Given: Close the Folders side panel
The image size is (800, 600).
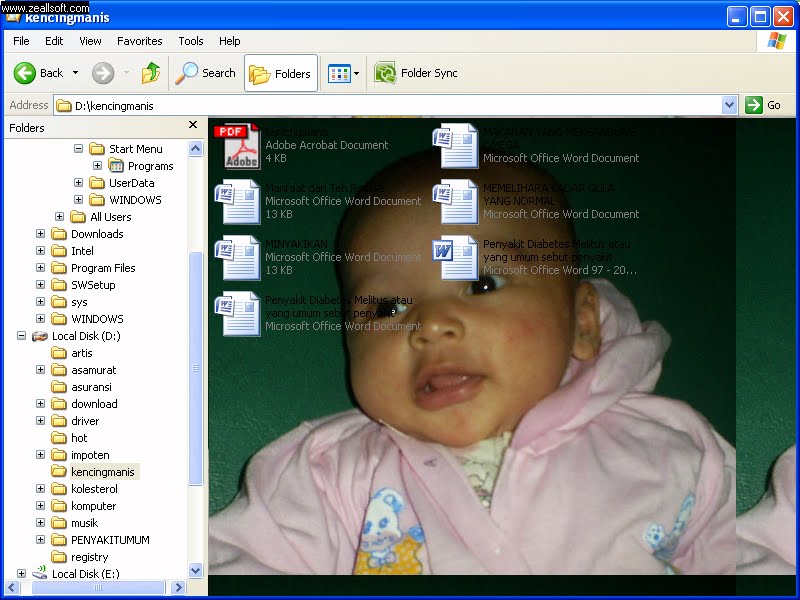Looking at the screenshot, I should [x=192, y=125].
